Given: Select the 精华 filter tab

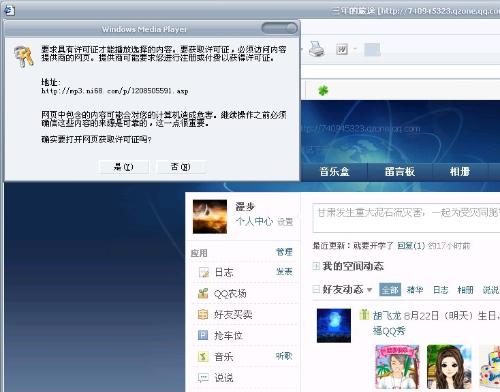Looking at the screenshot, I should [x=415, y=290].
